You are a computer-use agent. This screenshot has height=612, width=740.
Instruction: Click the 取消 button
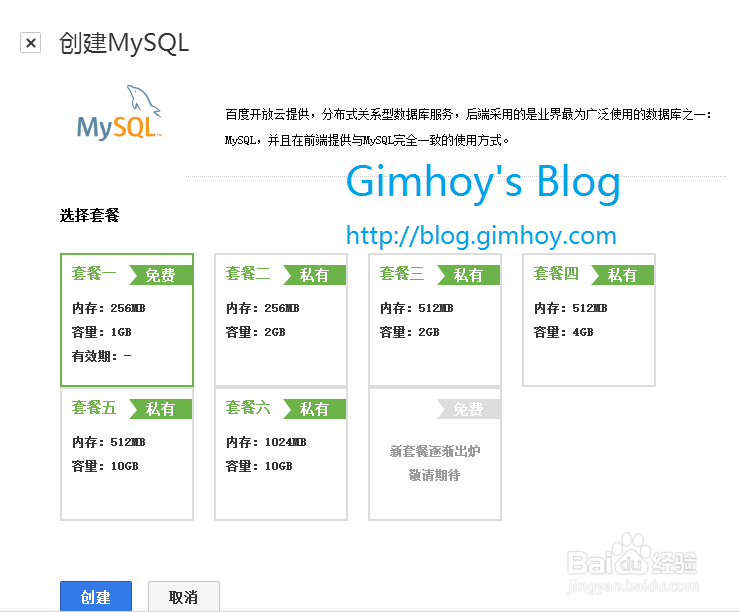click(184, 596)
